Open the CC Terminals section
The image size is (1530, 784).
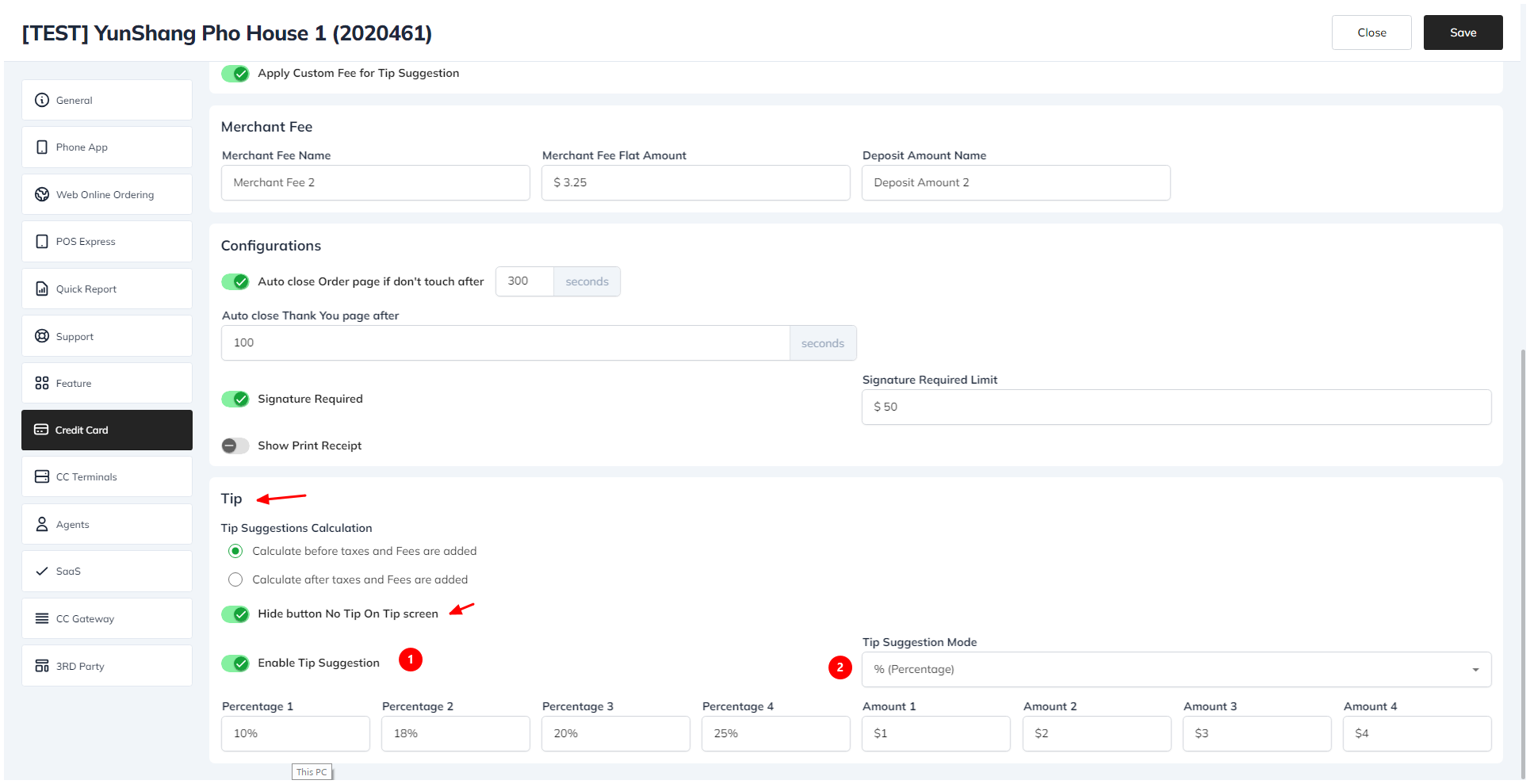[x=107, y=477]
